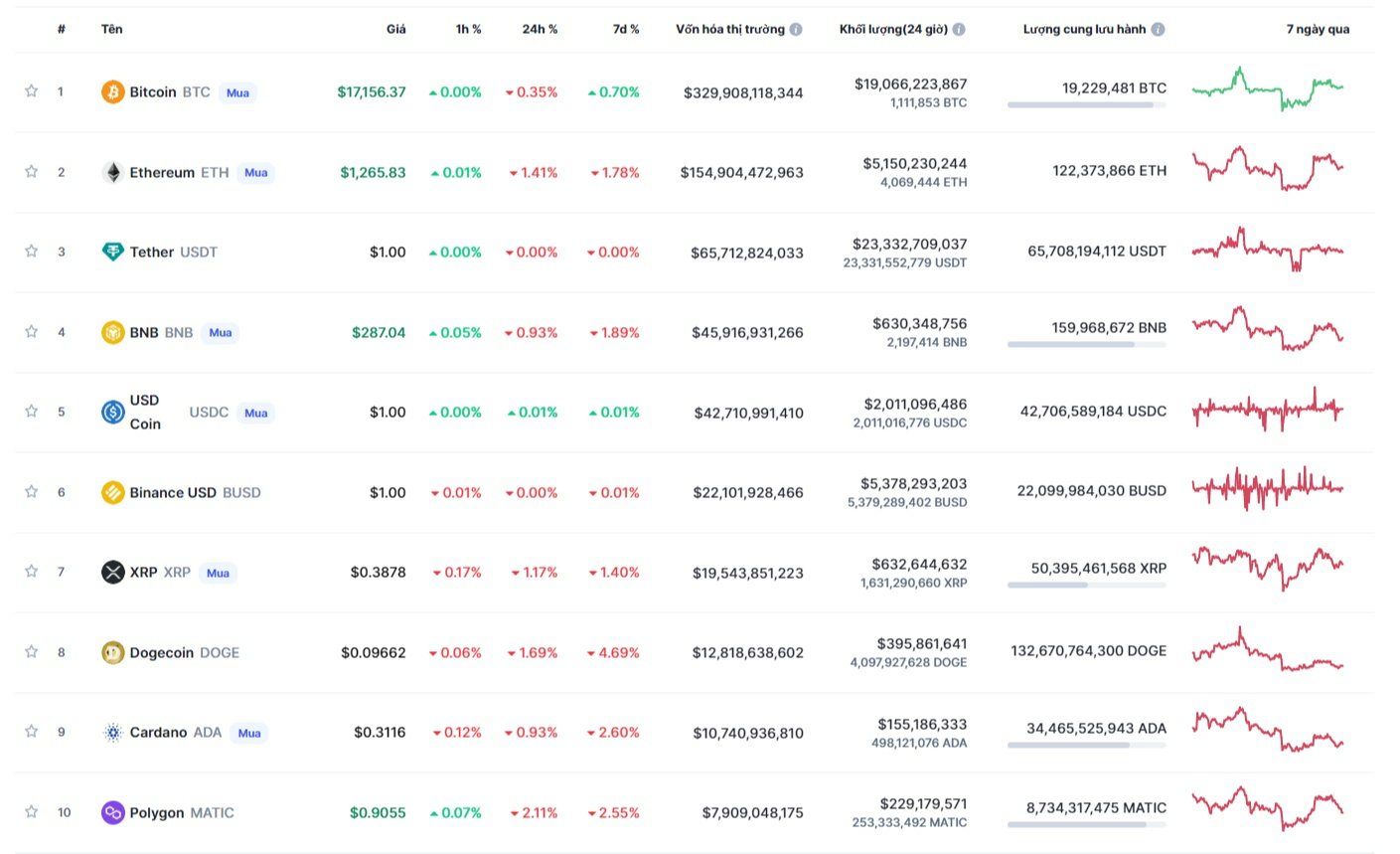Open info icon next to Lượng cung lưu hành

click(1158, 29)
